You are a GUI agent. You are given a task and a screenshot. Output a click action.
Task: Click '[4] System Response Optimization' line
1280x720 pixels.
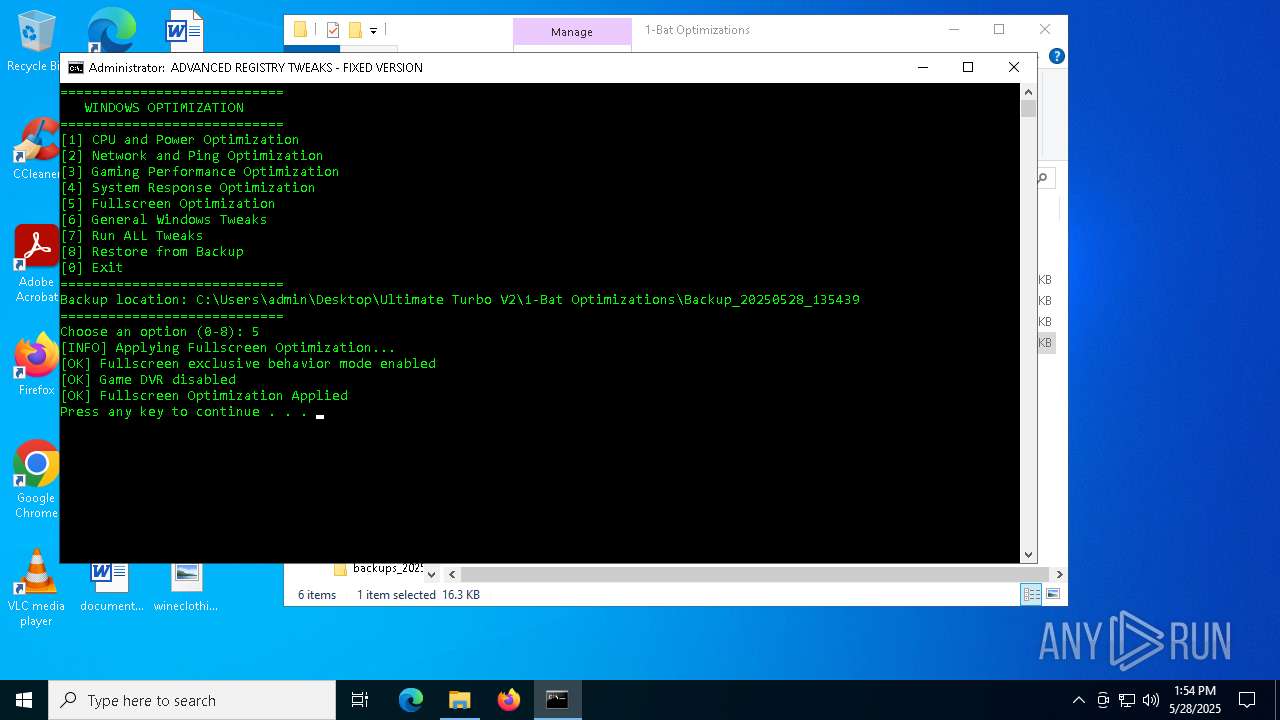pyautogui.click(x=188, y=188)
